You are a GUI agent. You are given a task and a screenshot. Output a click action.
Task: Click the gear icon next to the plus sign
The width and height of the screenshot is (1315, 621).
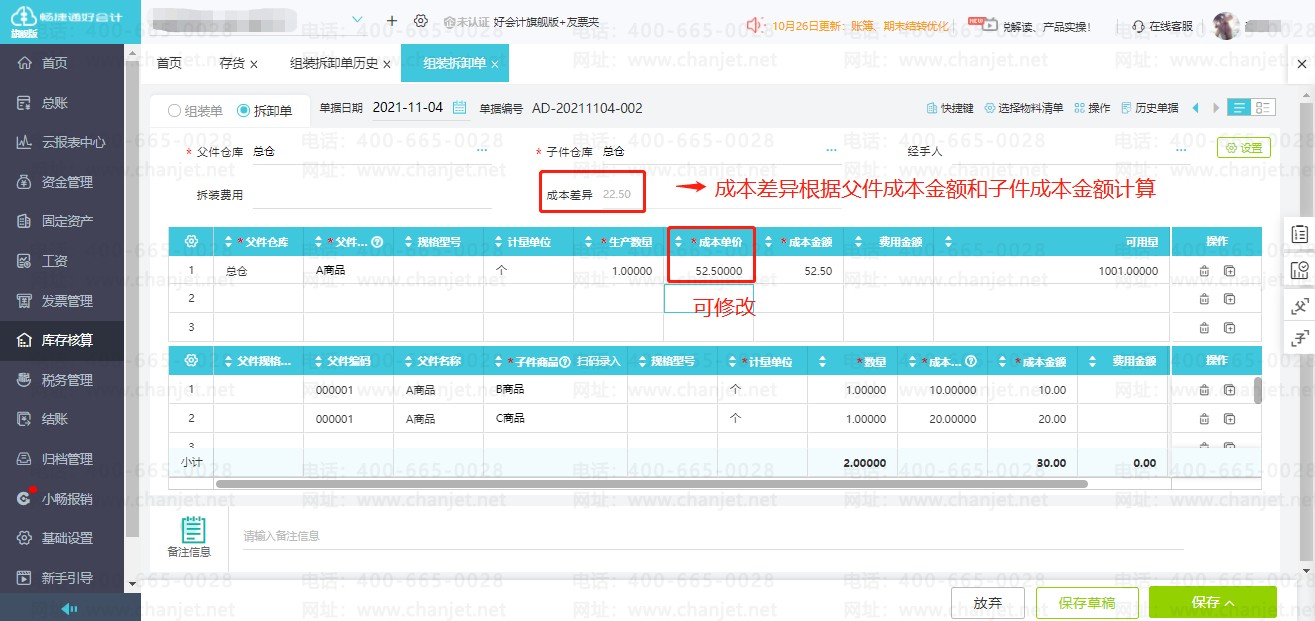421,21
